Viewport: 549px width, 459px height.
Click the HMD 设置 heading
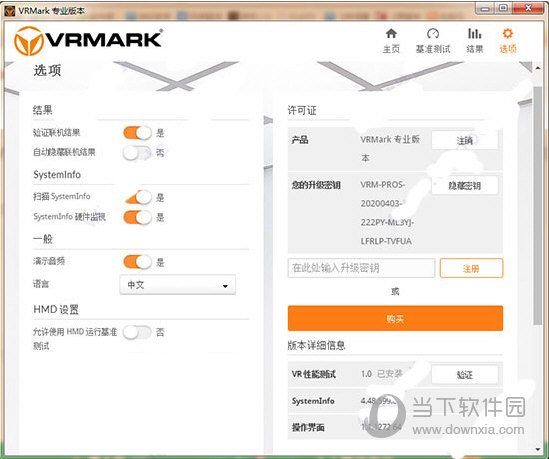pos(56,310)
